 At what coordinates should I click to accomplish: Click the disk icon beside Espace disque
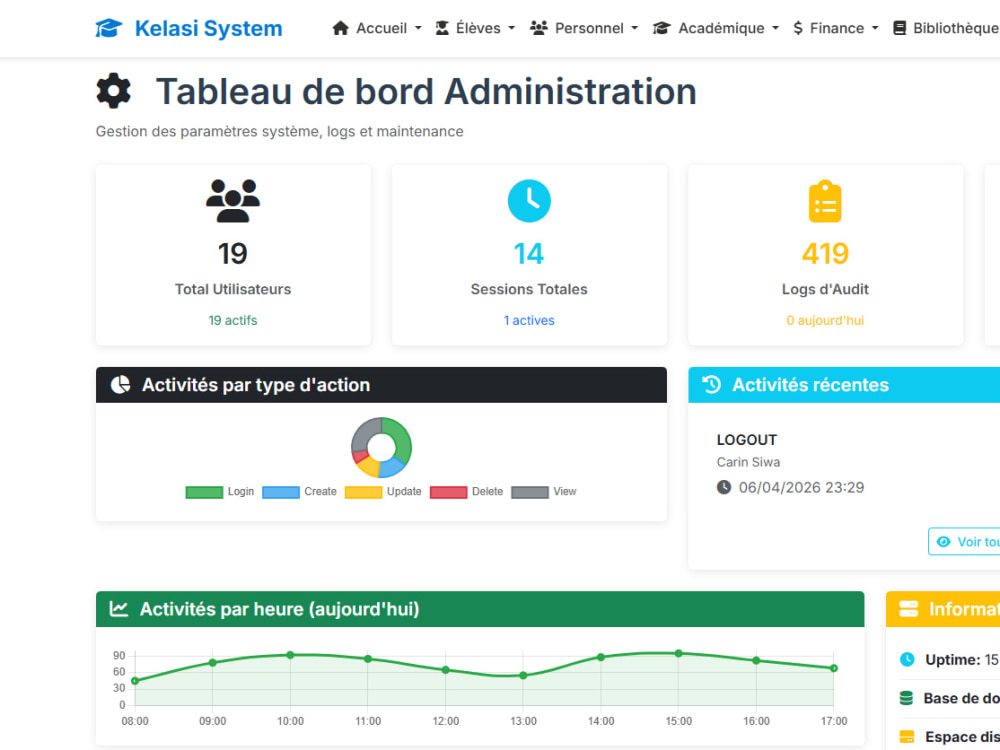coord(907,737)
